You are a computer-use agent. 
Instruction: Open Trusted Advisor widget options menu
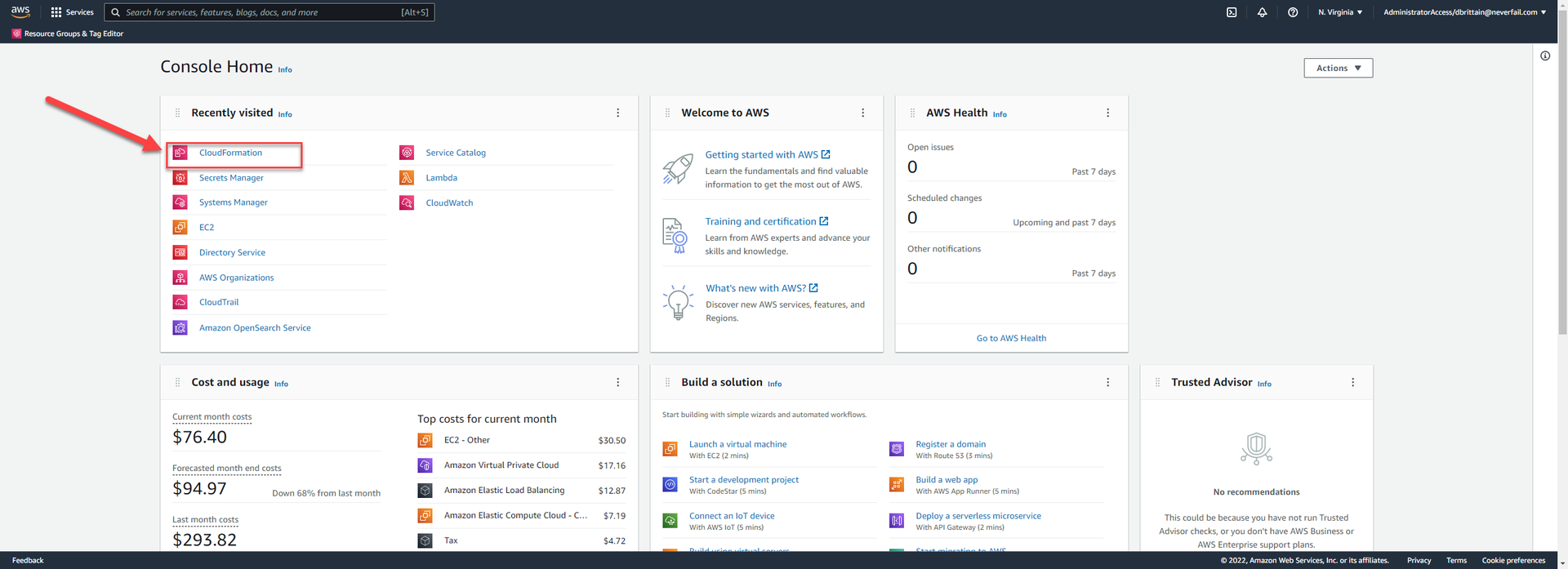[1352, 382]
